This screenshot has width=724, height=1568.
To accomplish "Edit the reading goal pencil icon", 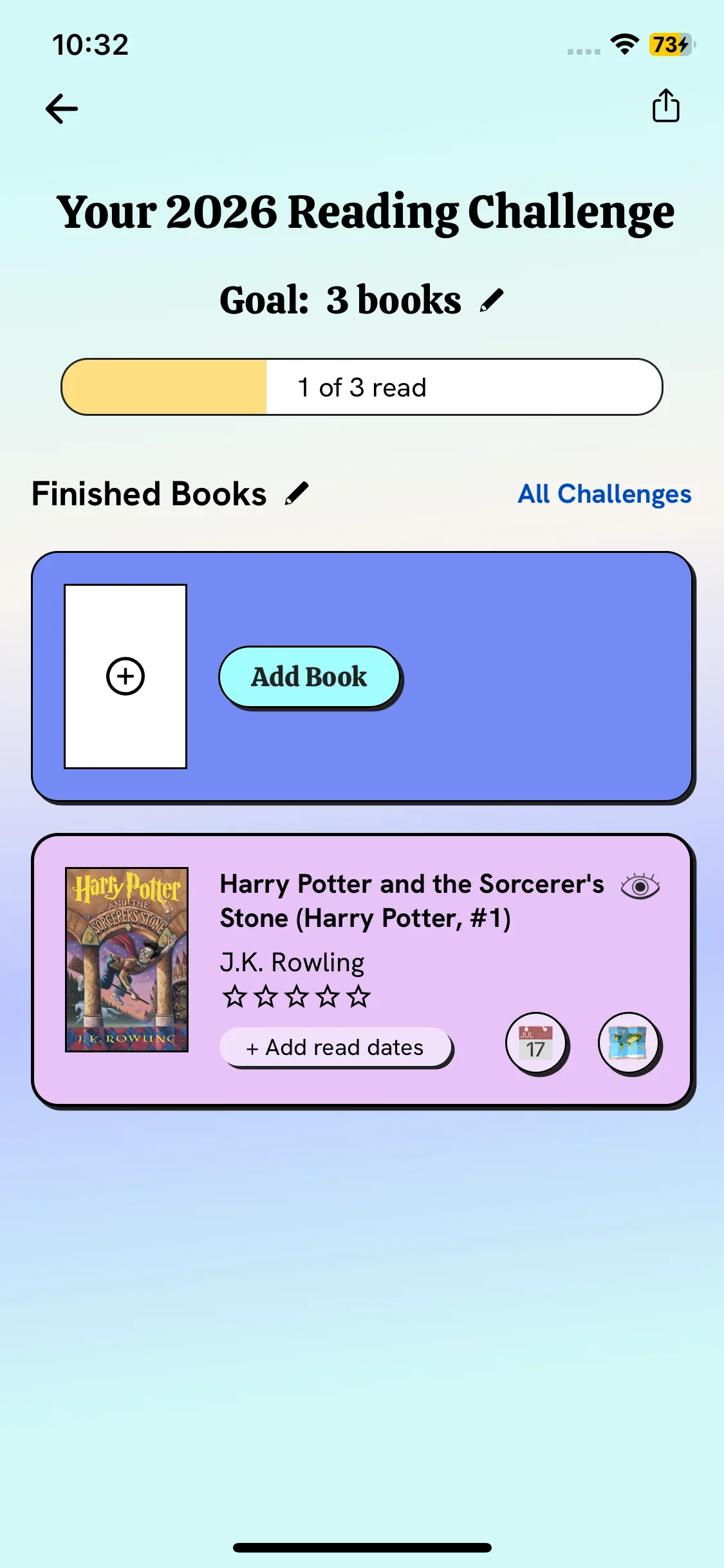I will coord(492,300).
